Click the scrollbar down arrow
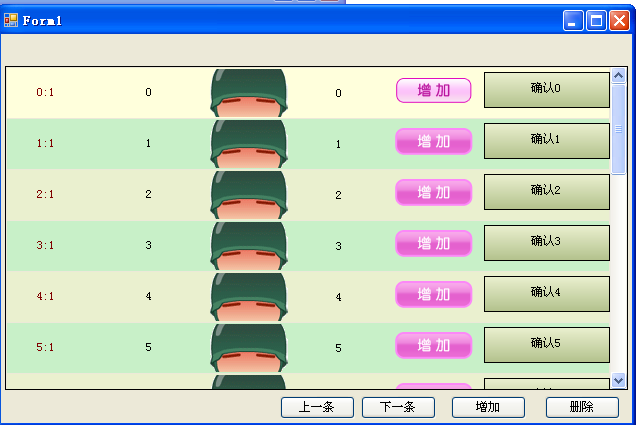The width and height of the screenshot is (640, 425). pos(618,380)
